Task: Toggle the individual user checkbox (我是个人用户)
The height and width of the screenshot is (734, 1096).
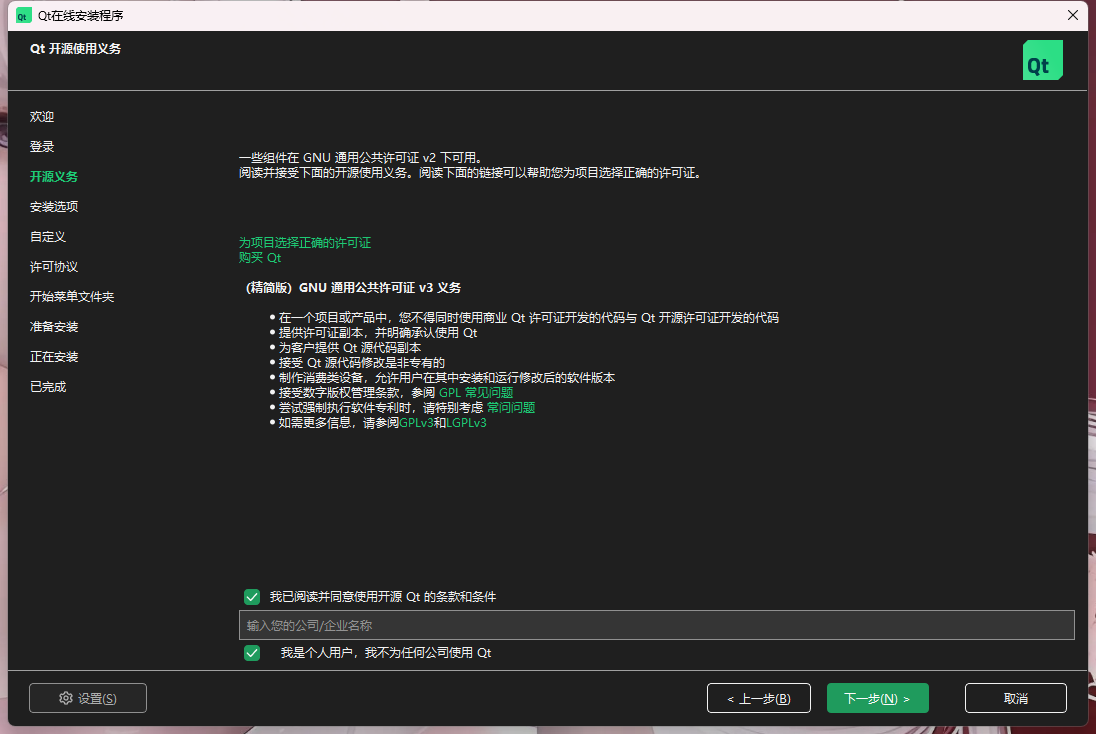Action: click(x=252, y=653)
